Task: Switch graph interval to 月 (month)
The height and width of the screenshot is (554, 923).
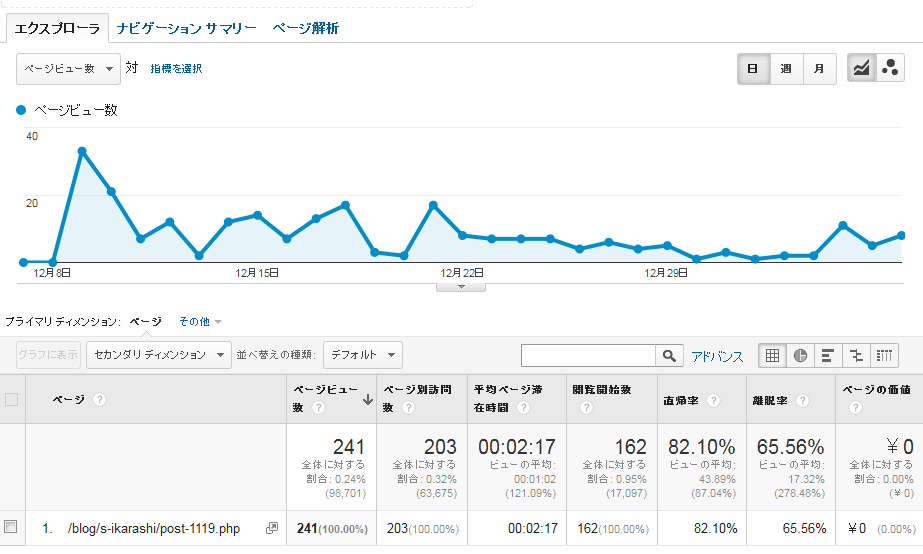Action: [819, 68]
